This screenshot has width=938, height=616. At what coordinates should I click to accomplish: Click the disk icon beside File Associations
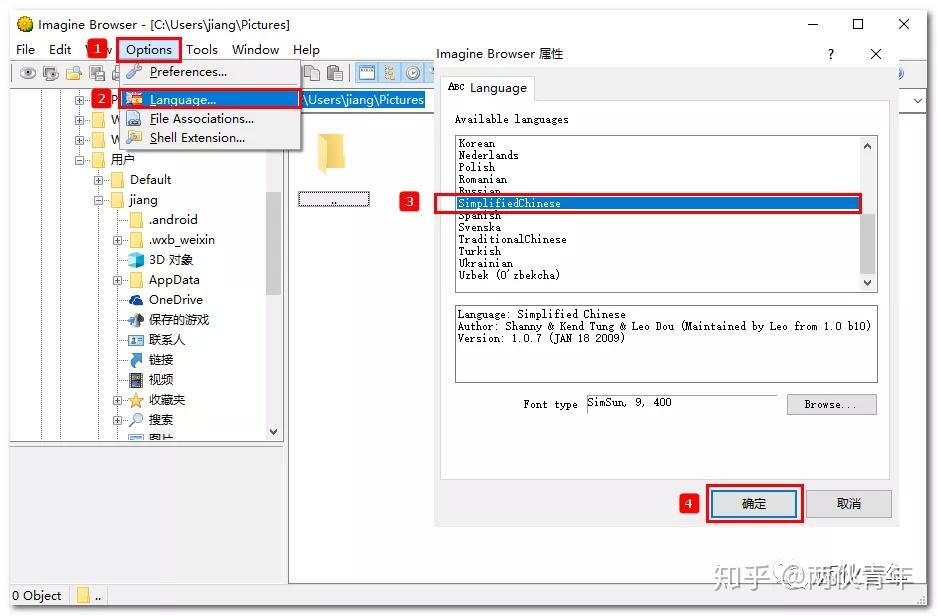[x=134, y=118]
